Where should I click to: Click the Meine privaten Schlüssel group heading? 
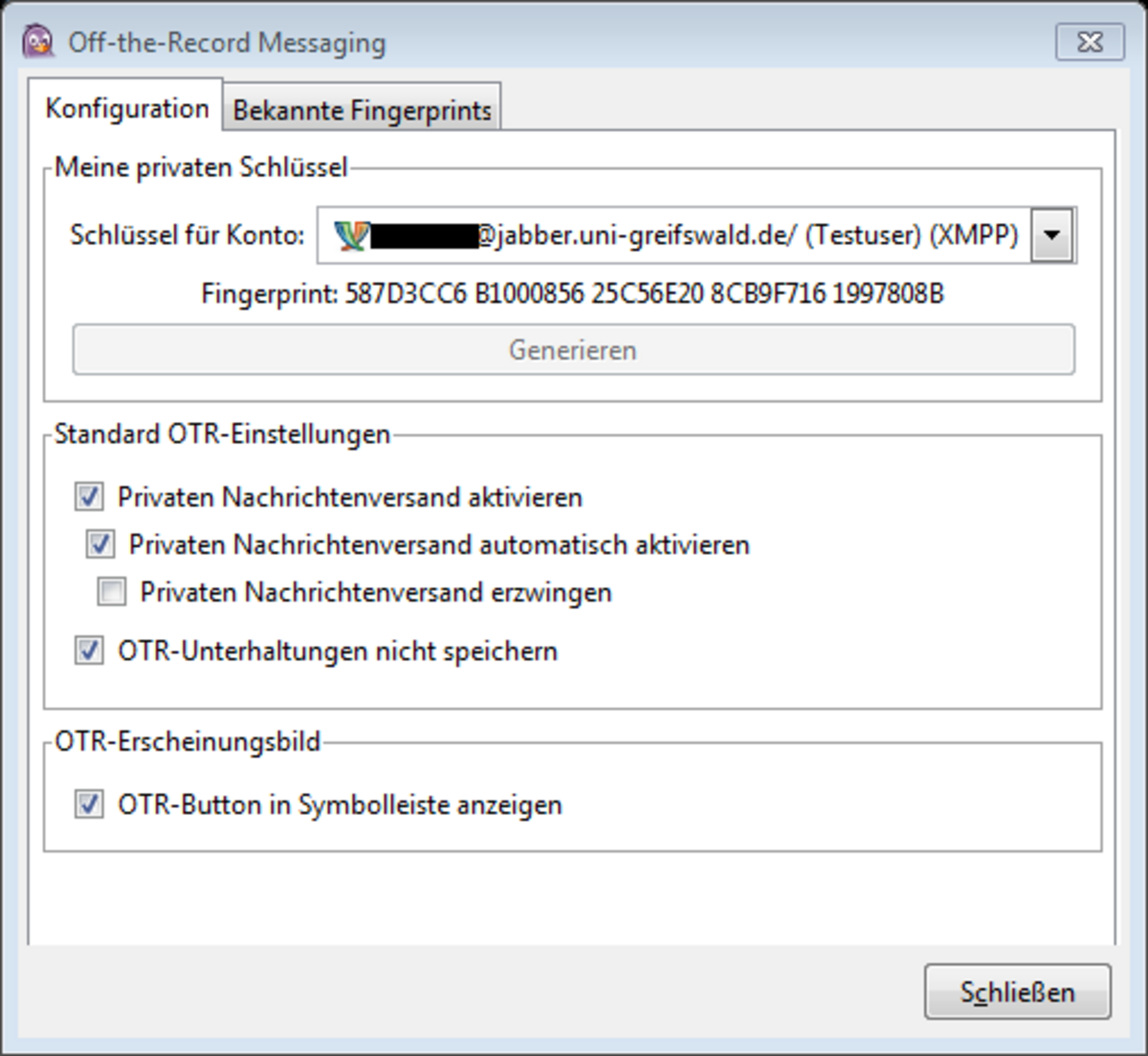coord(201,167)
